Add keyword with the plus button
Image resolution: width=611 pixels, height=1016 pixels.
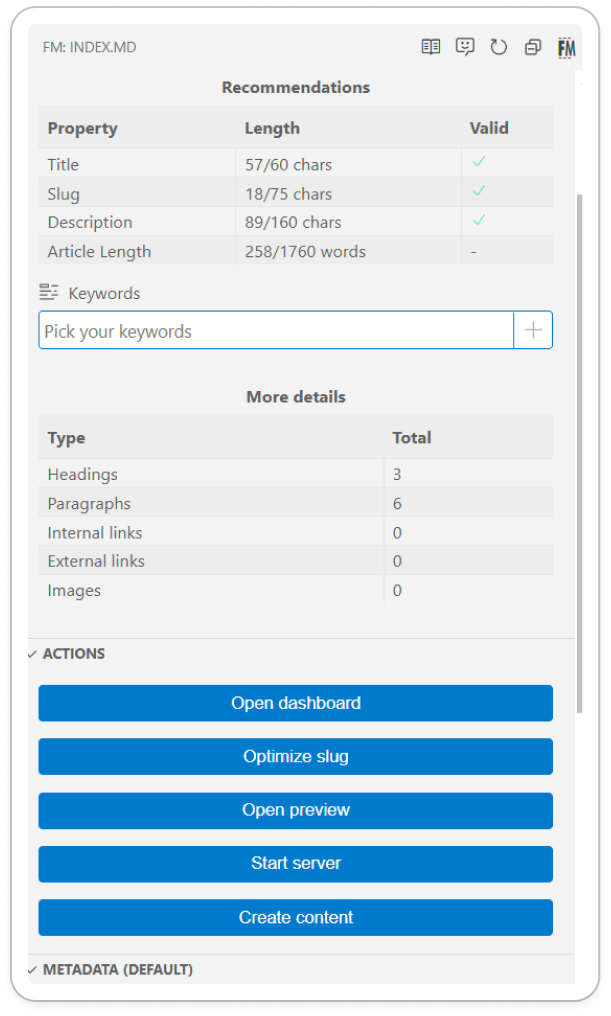pos(533,330)
